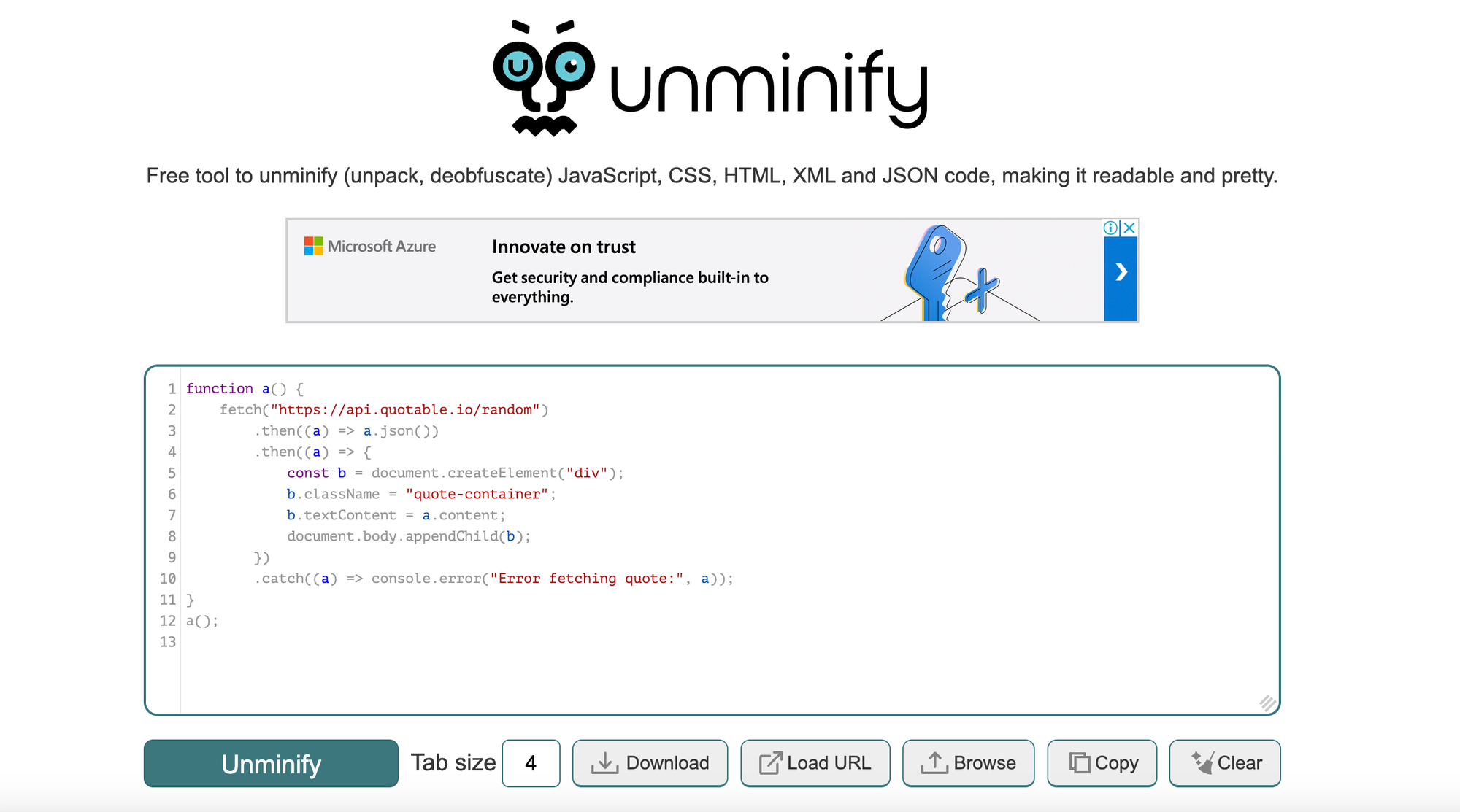Image resolution: width=1460 pixels, height=812 pixels.
Task: Click "document.body.appendChild(b);" code line
Action: click(x=409, y=536)
